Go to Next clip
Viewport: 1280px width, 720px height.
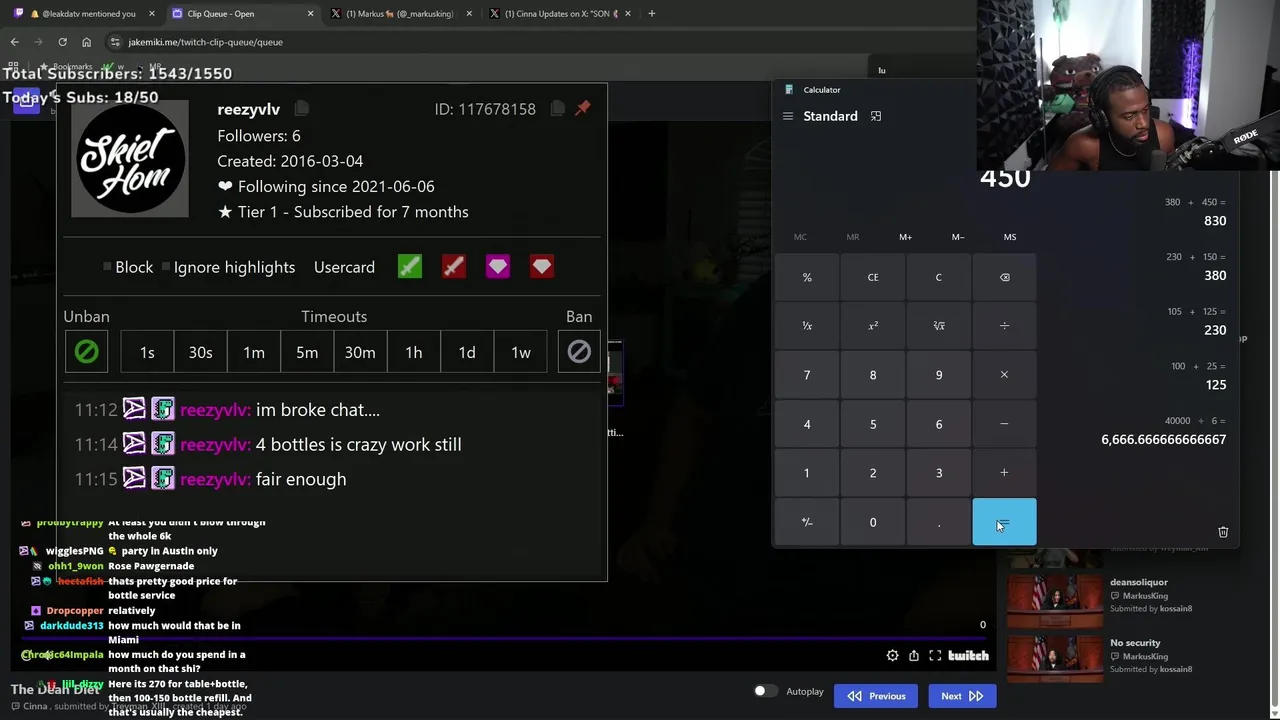tap(962, 696)
